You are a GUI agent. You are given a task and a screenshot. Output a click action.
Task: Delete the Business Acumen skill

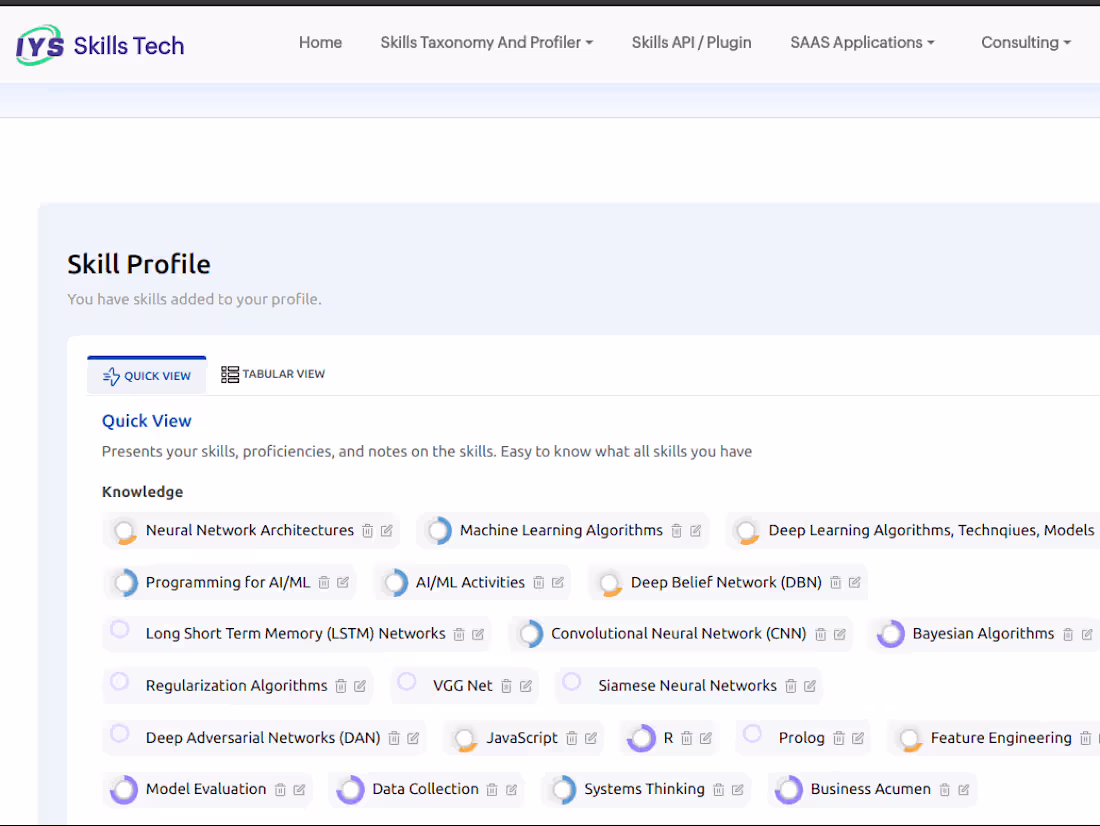945,789
